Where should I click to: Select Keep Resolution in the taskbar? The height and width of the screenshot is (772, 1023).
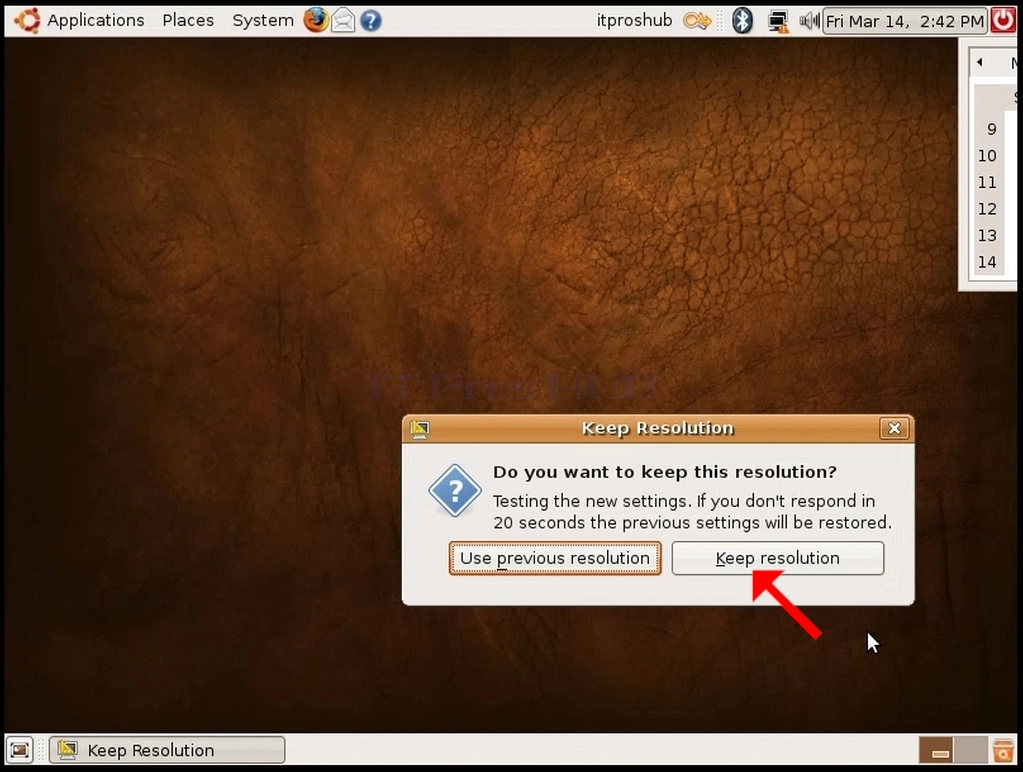click(167, 750)
